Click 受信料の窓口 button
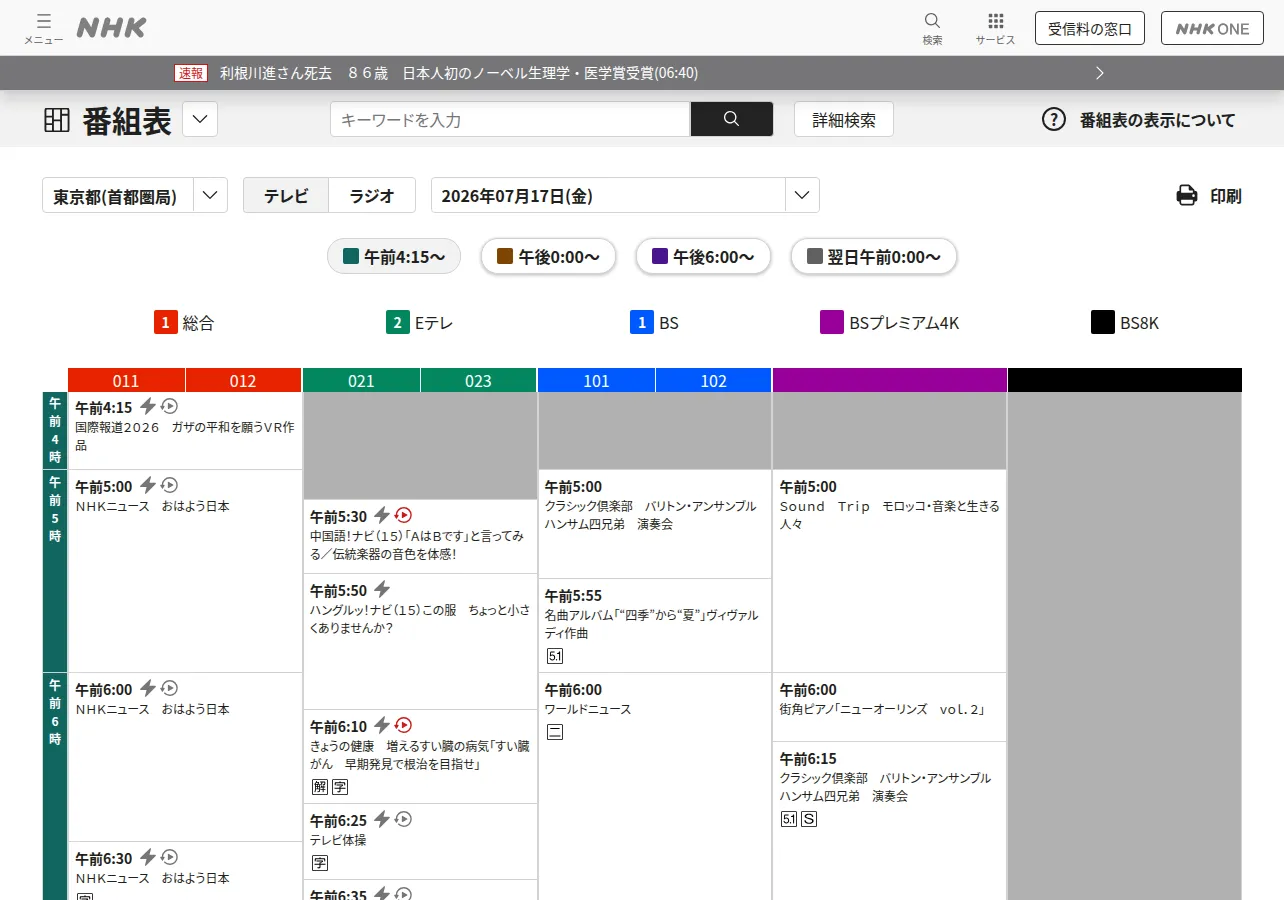 coord(1090,28)
